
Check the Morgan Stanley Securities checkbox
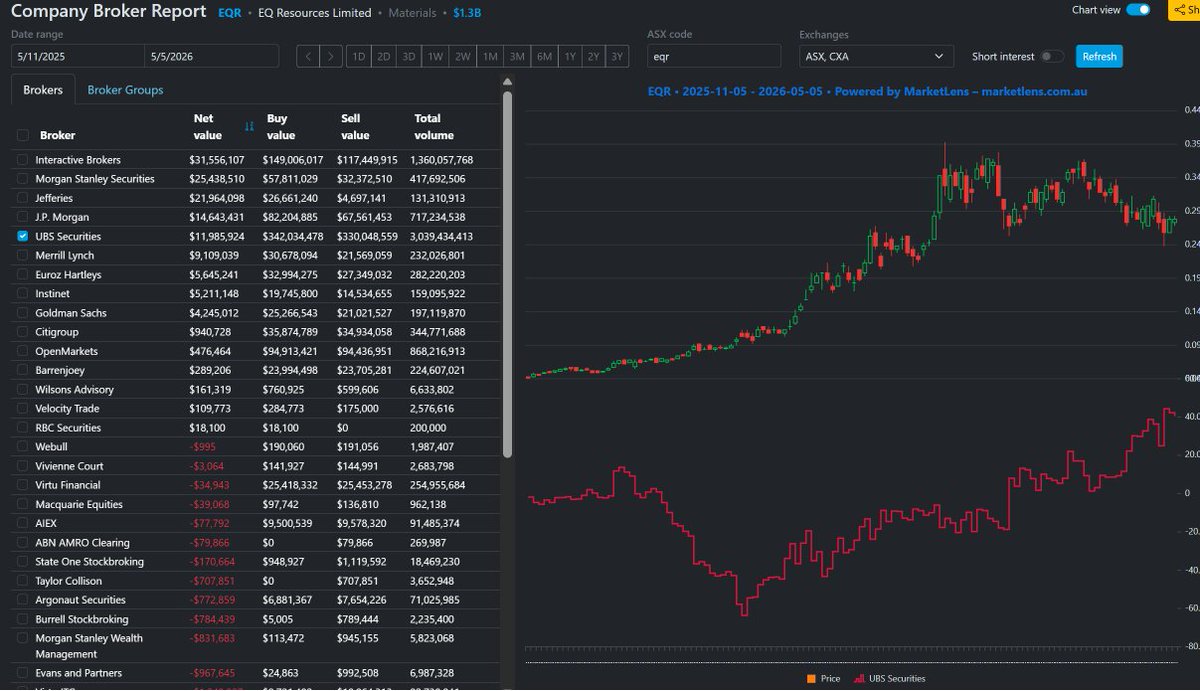[x=23, y=179]
